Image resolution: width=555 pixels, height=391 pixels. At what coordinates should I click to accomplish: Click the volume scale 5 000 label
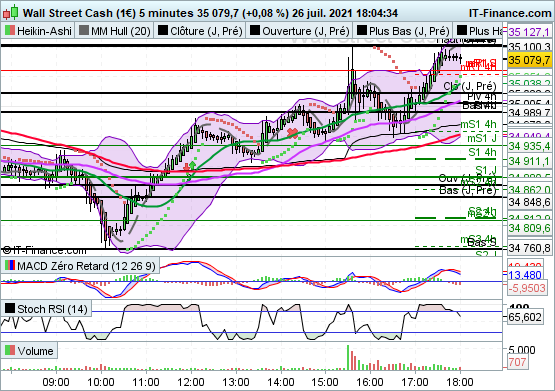(522, 350)
